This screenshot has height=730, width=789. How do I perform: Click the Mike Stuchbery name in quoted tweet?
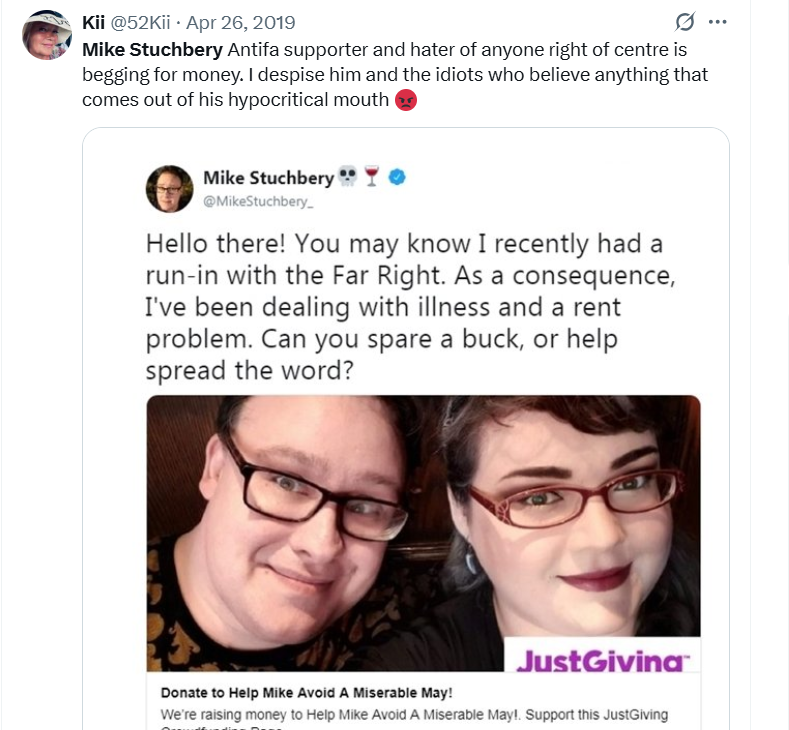click(x=269, y=178)
